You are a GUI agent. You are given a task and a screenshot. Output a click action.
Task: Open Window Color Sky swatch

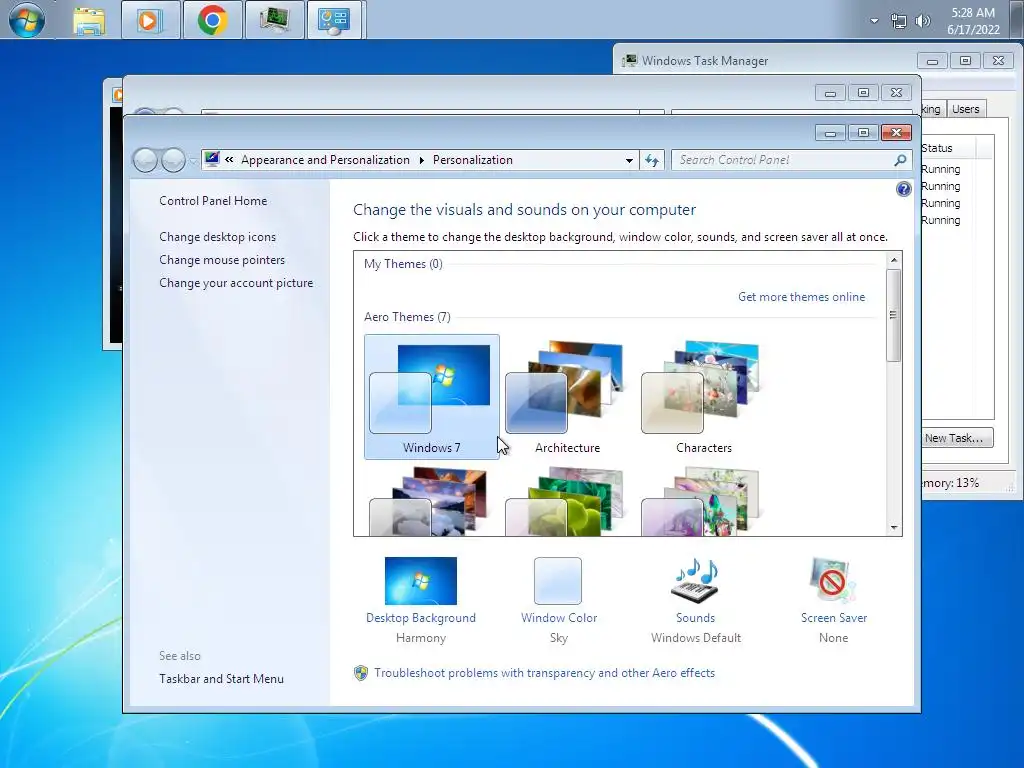click(x=558, y=581)
